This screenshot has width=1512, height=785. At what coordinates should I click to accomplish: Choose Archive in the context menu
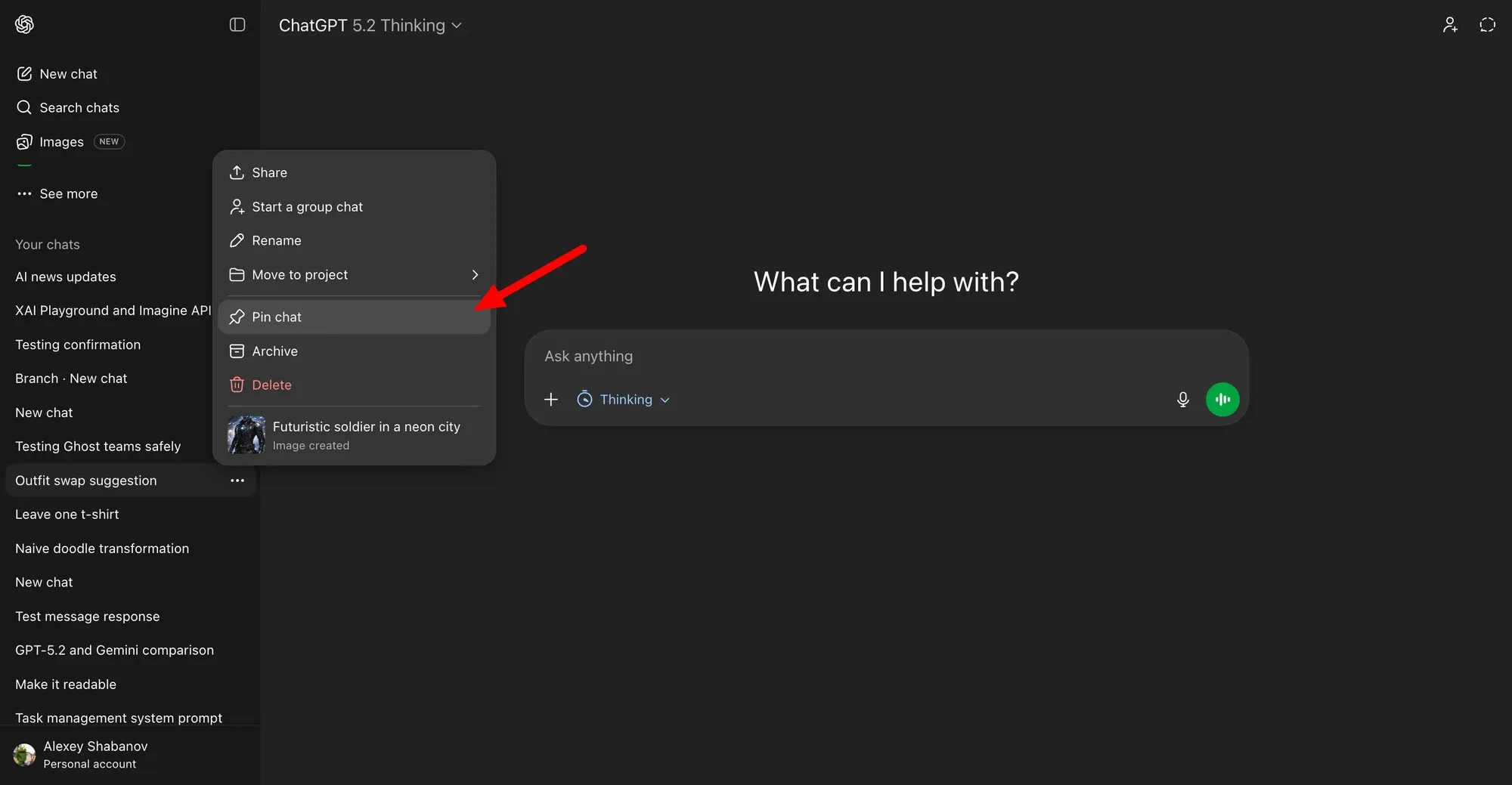pos(354,351)
